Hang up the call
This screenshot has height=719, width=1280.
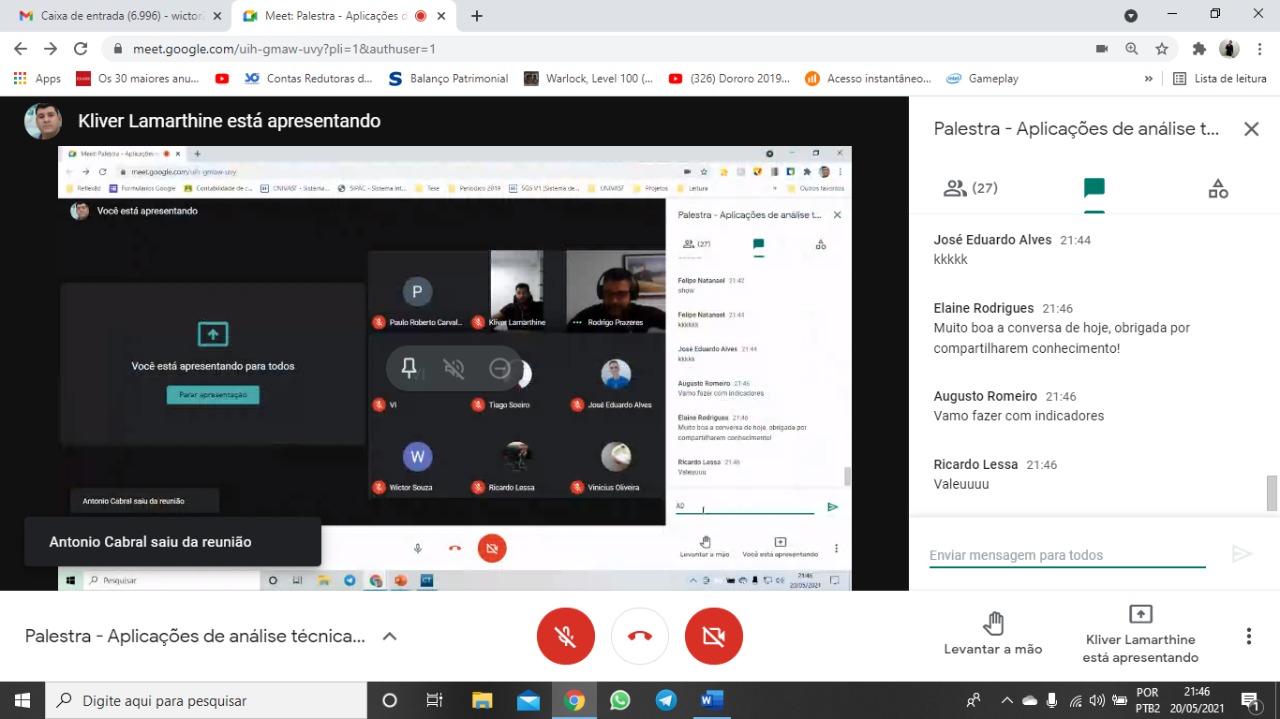point(640,636)
